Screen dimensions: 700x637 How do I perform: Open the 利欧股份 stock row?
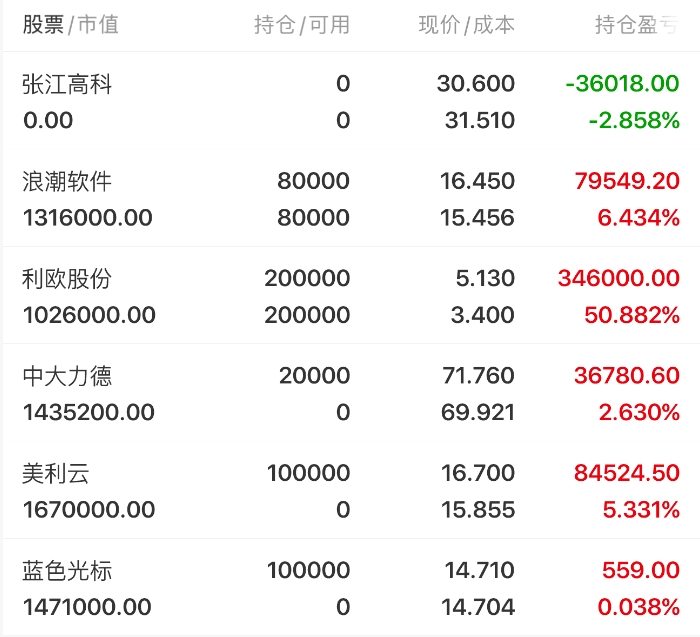[350, 296]
